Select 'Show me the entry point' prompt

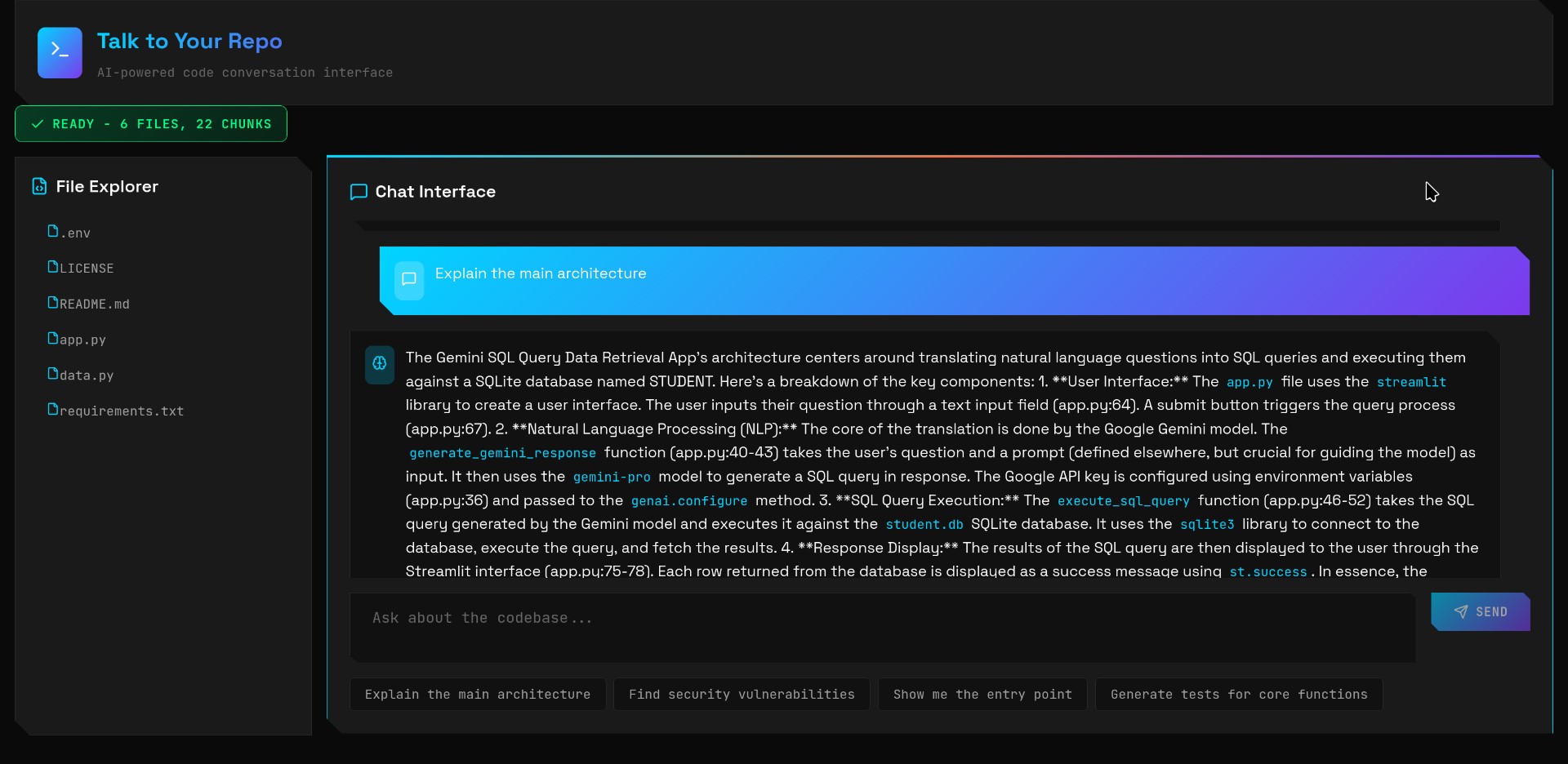click(982, 695)
